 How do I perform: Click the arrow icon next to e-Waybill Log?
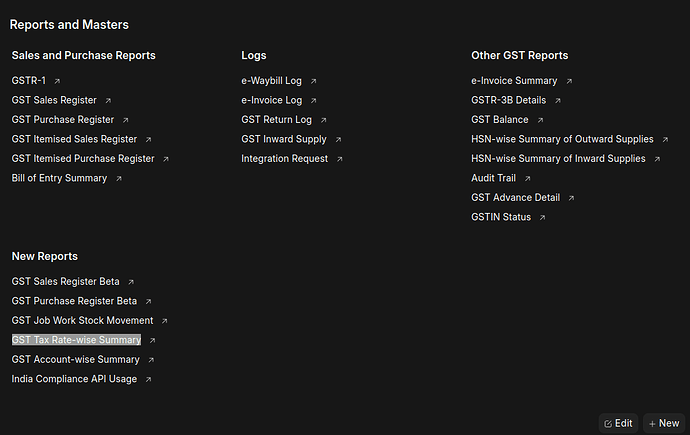[313, 81]
